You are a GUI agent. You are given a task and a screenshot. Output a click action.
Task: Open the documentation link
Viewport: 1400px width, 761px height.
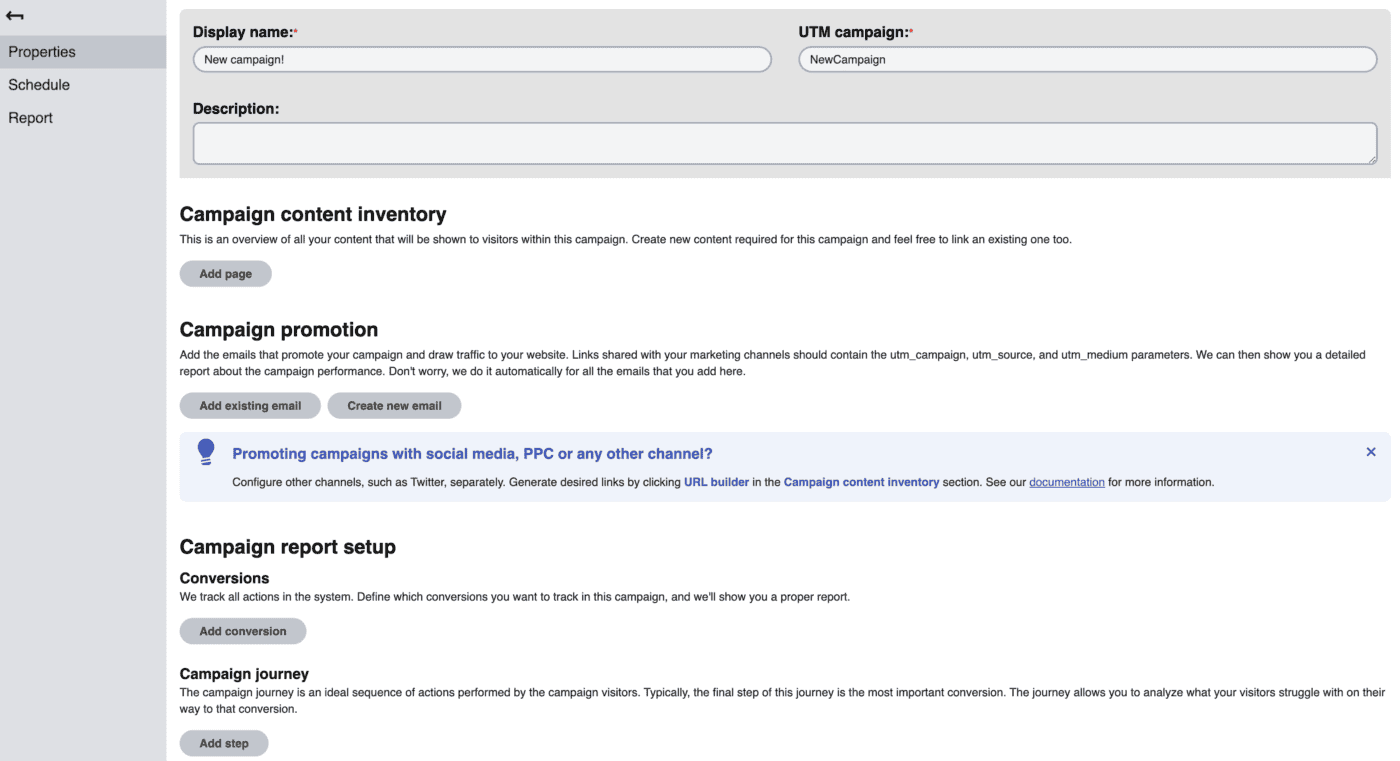coord(1067,482)
